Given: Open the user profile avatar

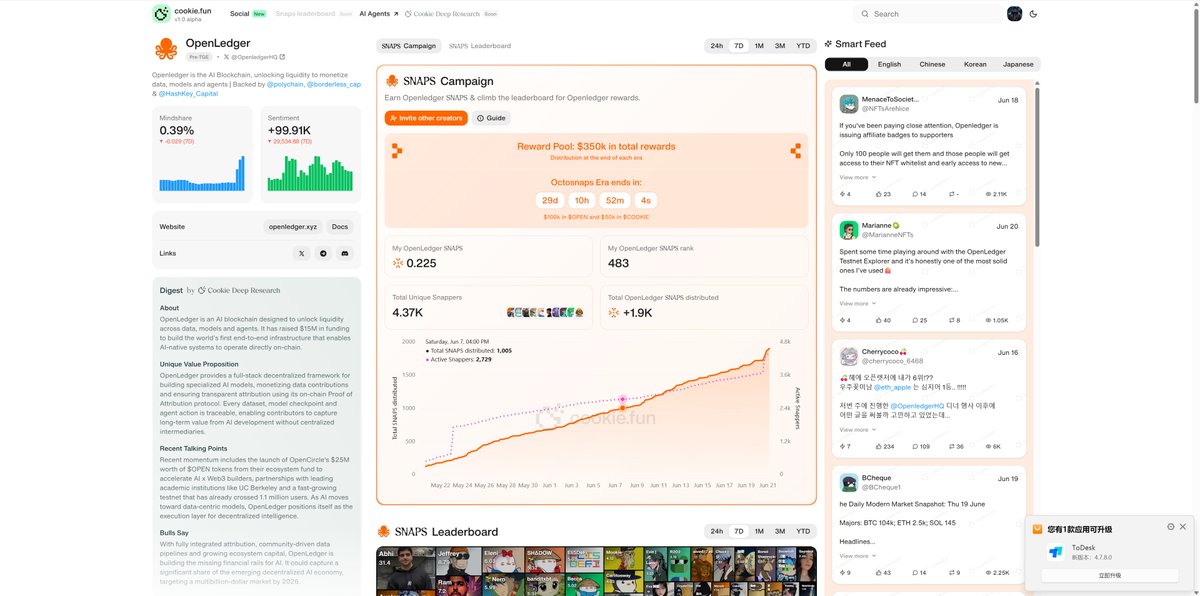Looking at the screenshot, I should [1014, 14].
